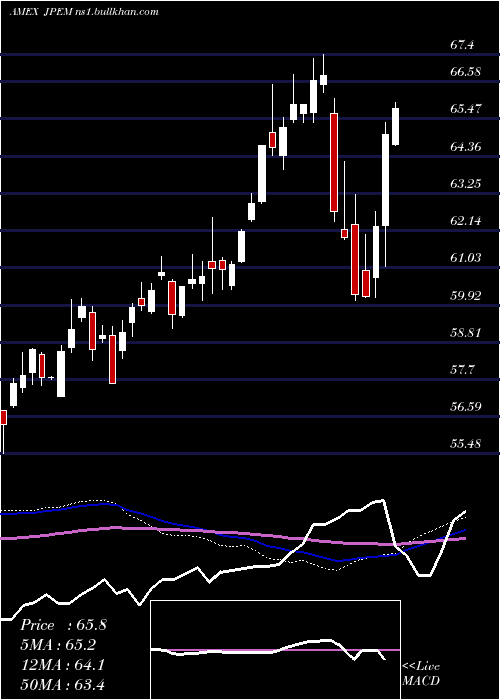The width and height of the screenshot is (500, 700).
Task: Click the 55.48 price axis label
Action: click(x=466, y=443)
